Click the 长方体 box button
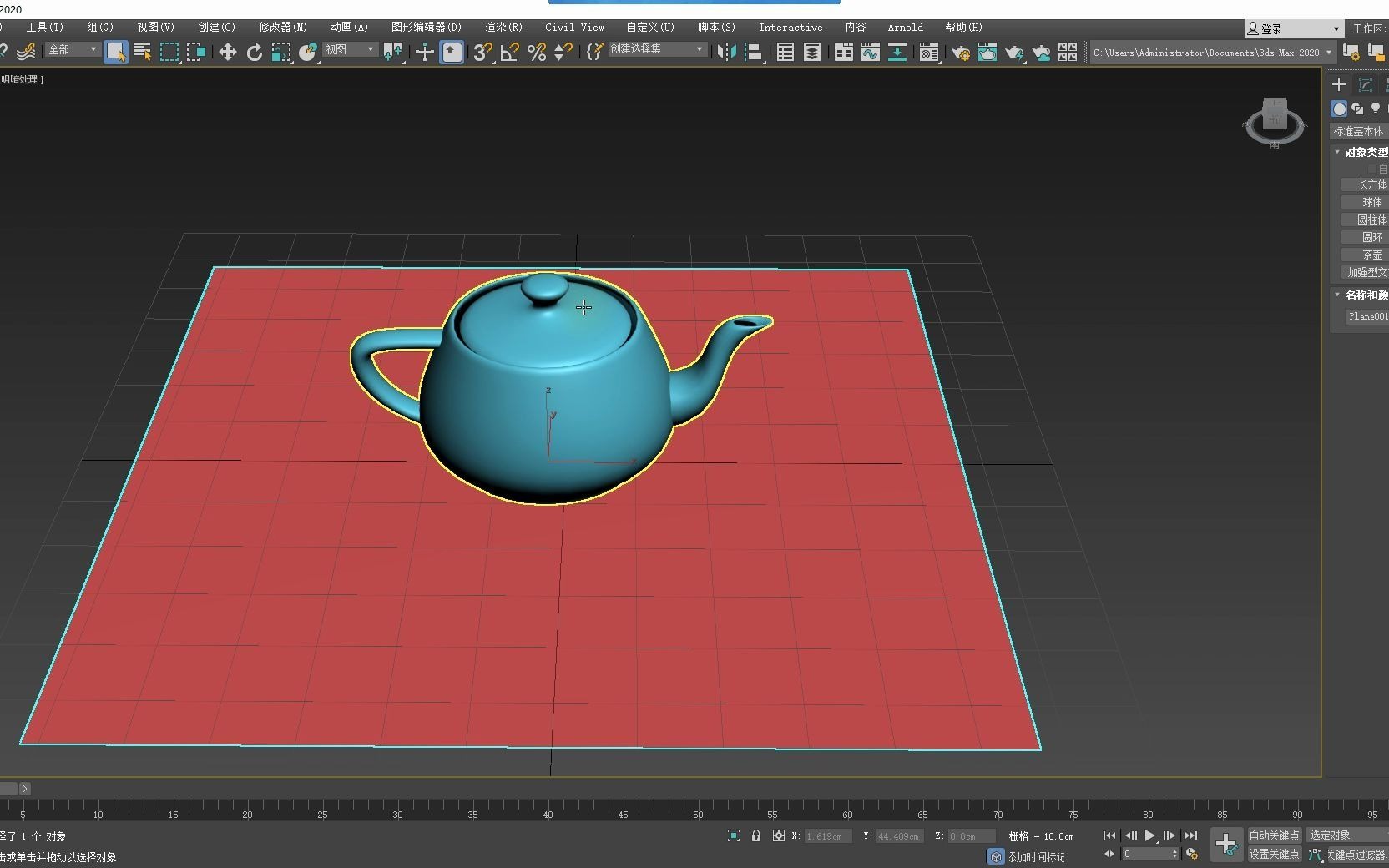Viewport: 1389px width, 868px height. 1364,184
